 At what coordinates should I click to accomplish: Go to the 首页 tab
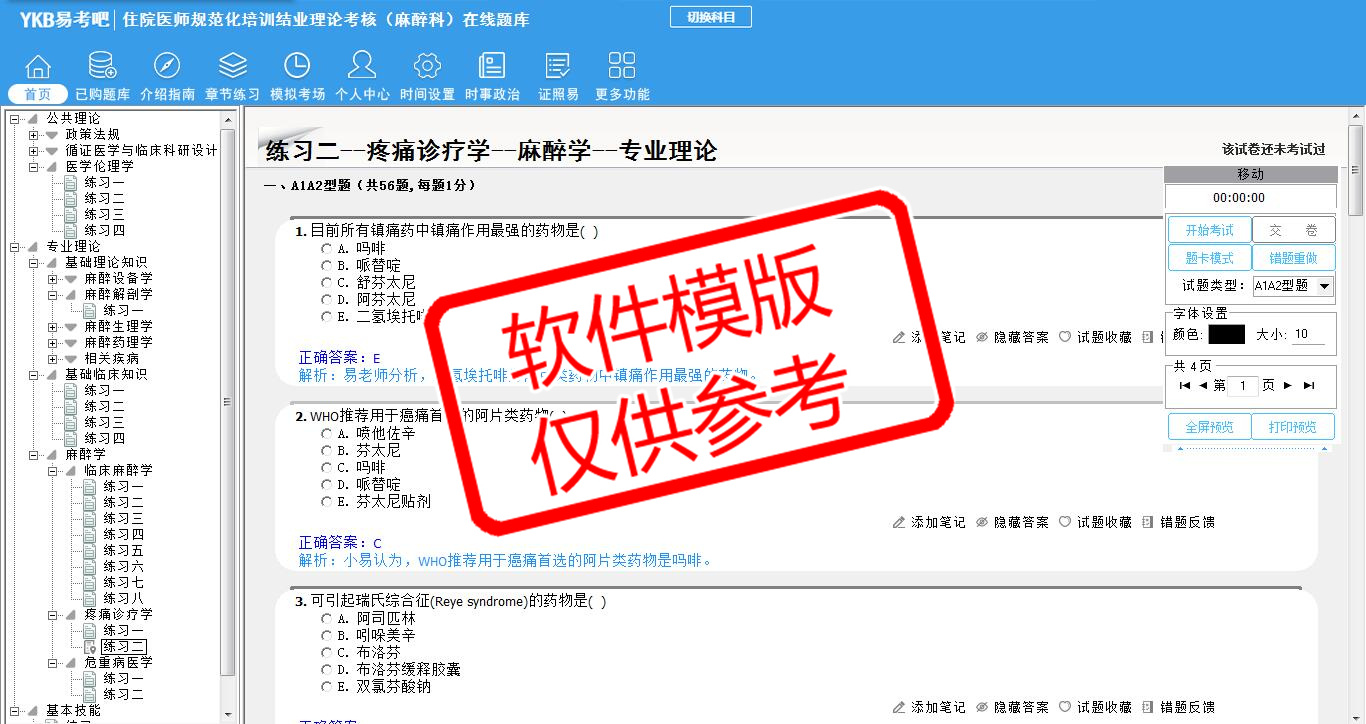pyautogui.click(x=38, y=94)
